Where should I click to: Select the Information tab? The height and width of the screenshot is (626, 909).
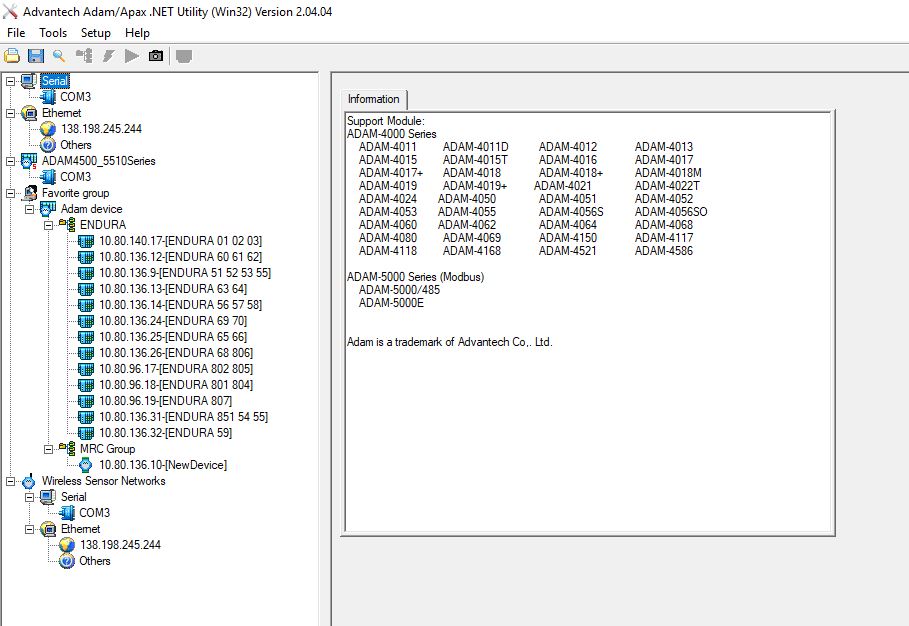coord(374,99)
